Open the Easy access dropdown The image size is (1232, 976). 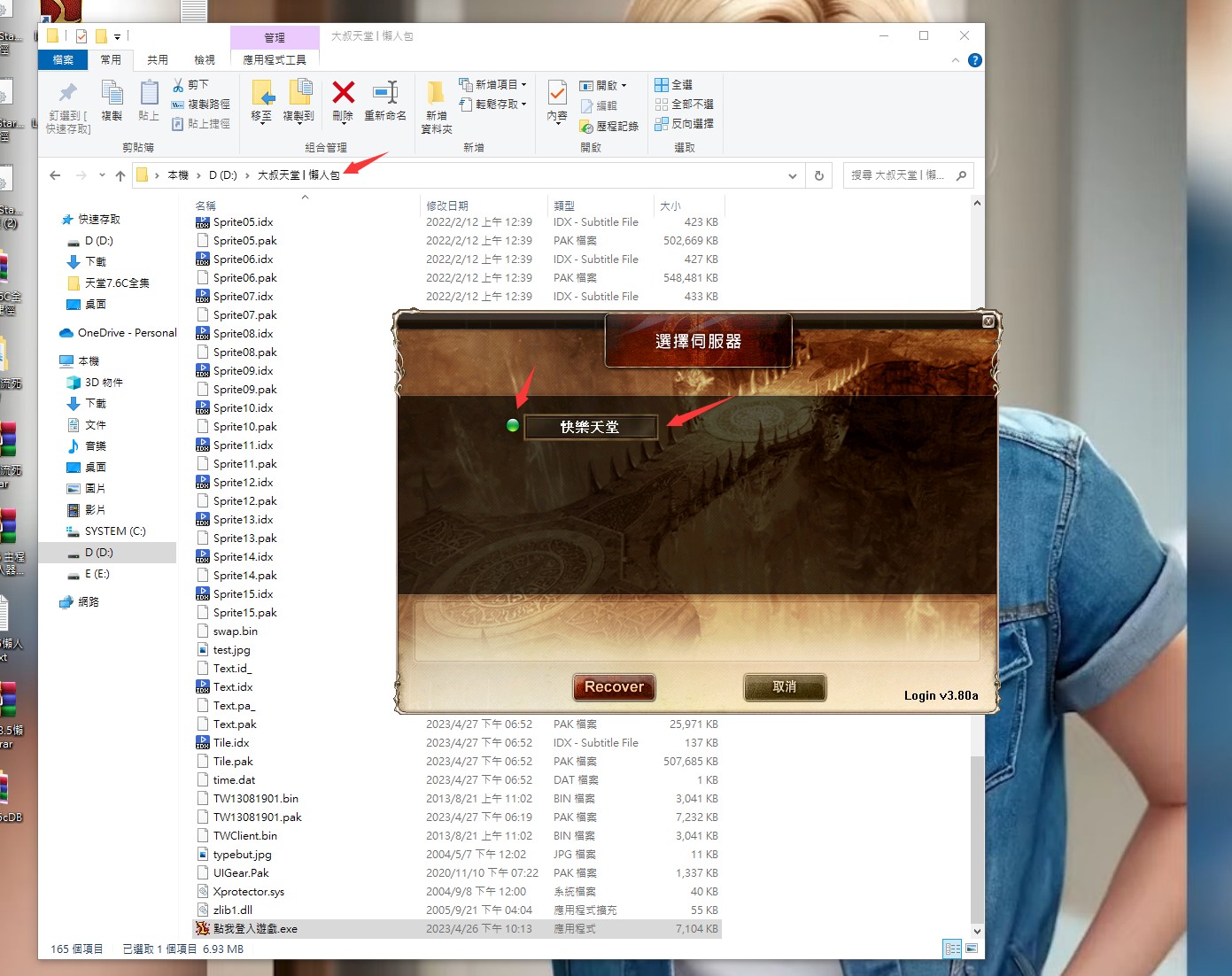(492, 105)
